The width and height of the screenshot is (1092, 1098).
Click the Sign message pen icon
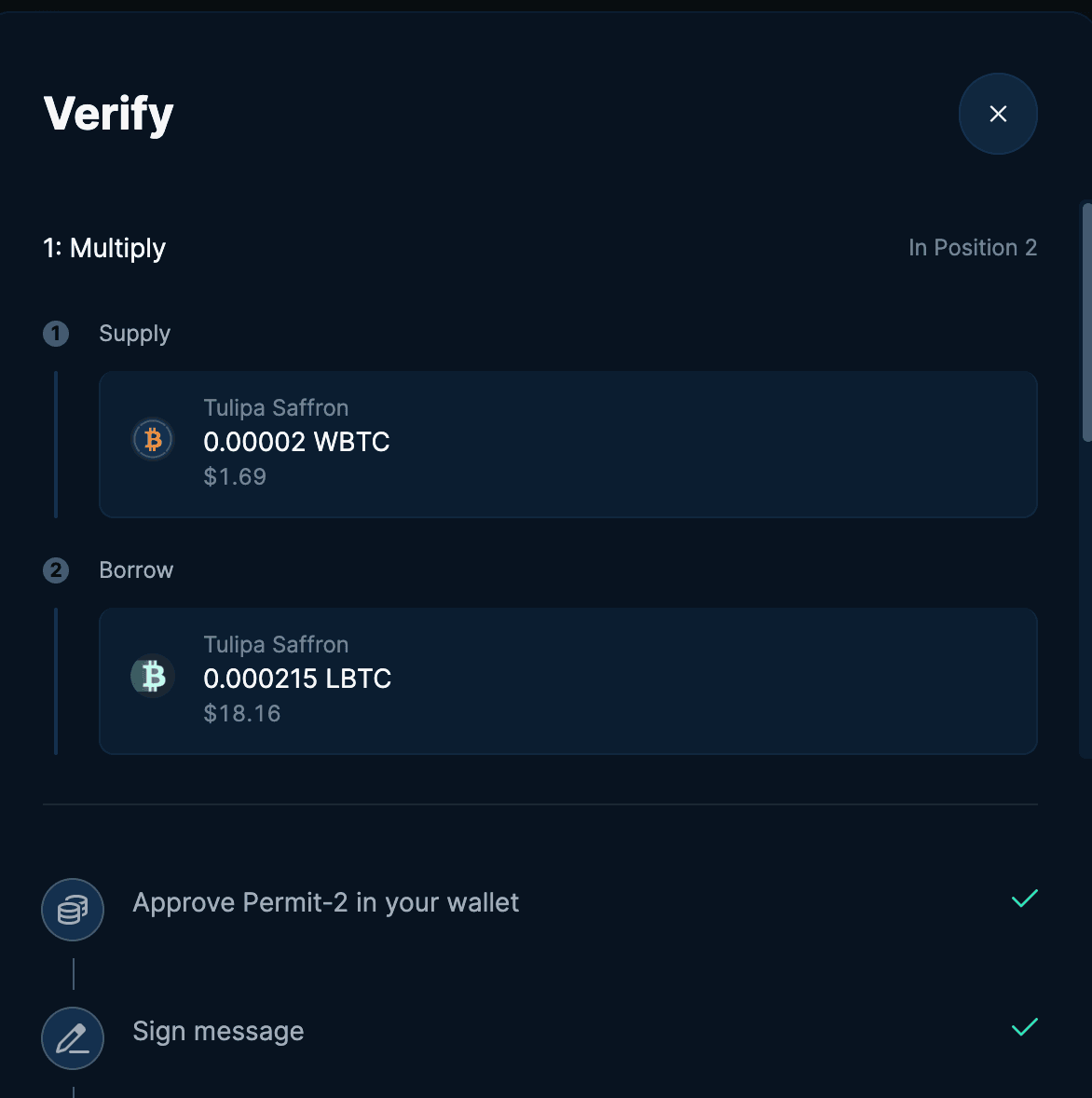[73, 1037]
